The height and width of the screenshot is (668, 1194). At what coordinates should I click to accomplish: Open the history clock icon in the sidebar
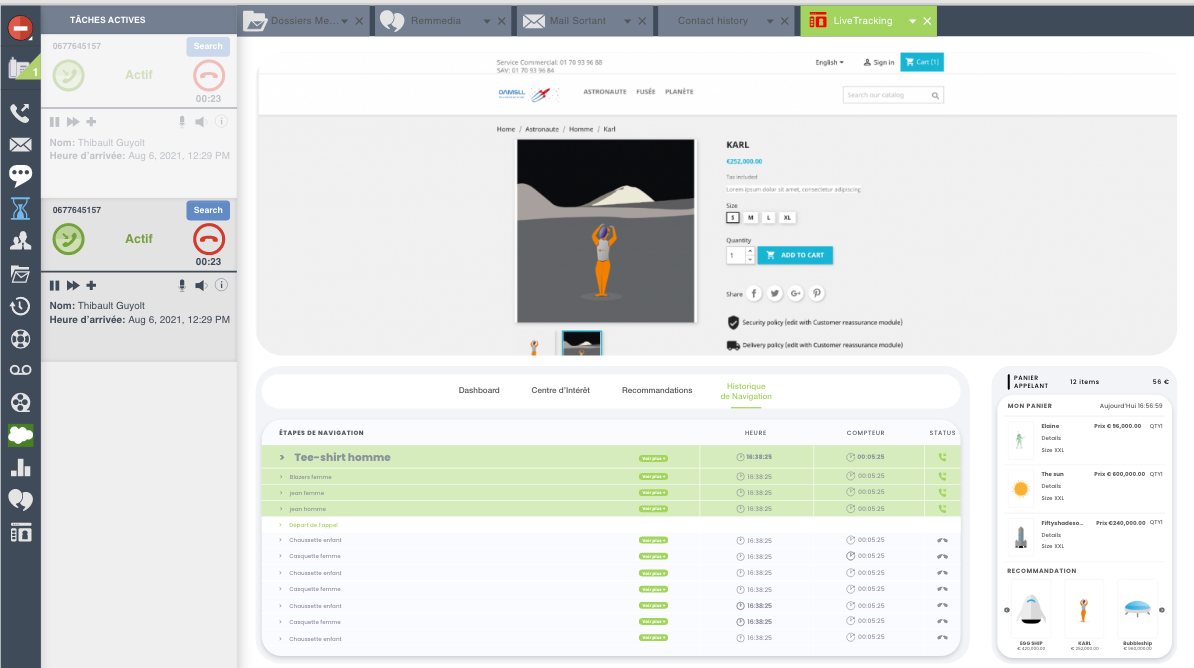(x=21, y=306)
